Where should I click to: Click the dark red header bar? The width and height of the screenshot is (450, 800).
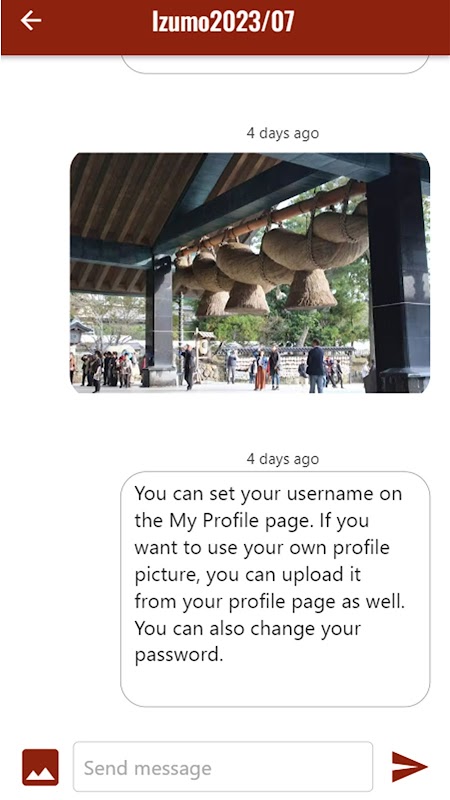(x=225, y=27)
